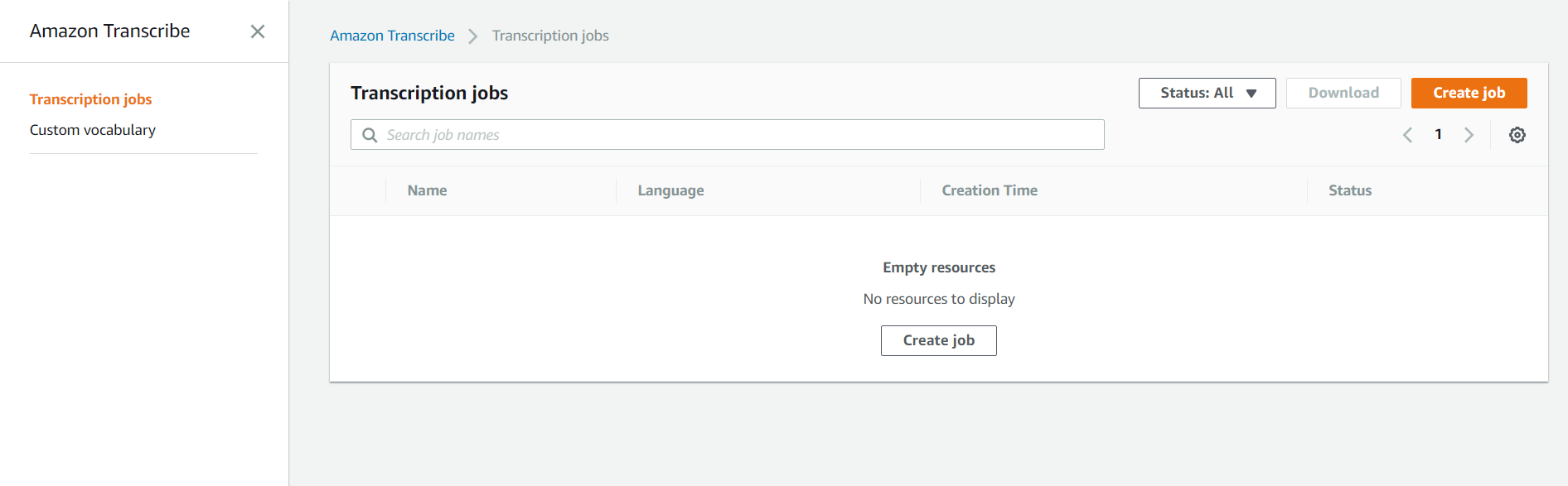
Task: Click the Amazon Transcribe sidebar title
Action: coord(110,31)
